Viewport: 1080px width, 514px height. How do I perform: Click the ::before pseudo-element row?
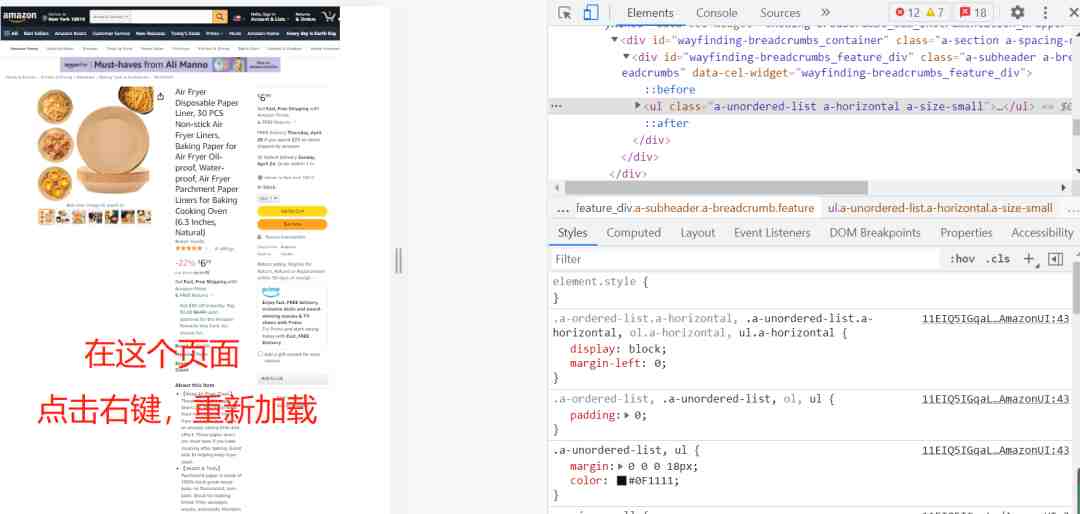[x=669, y=90]
